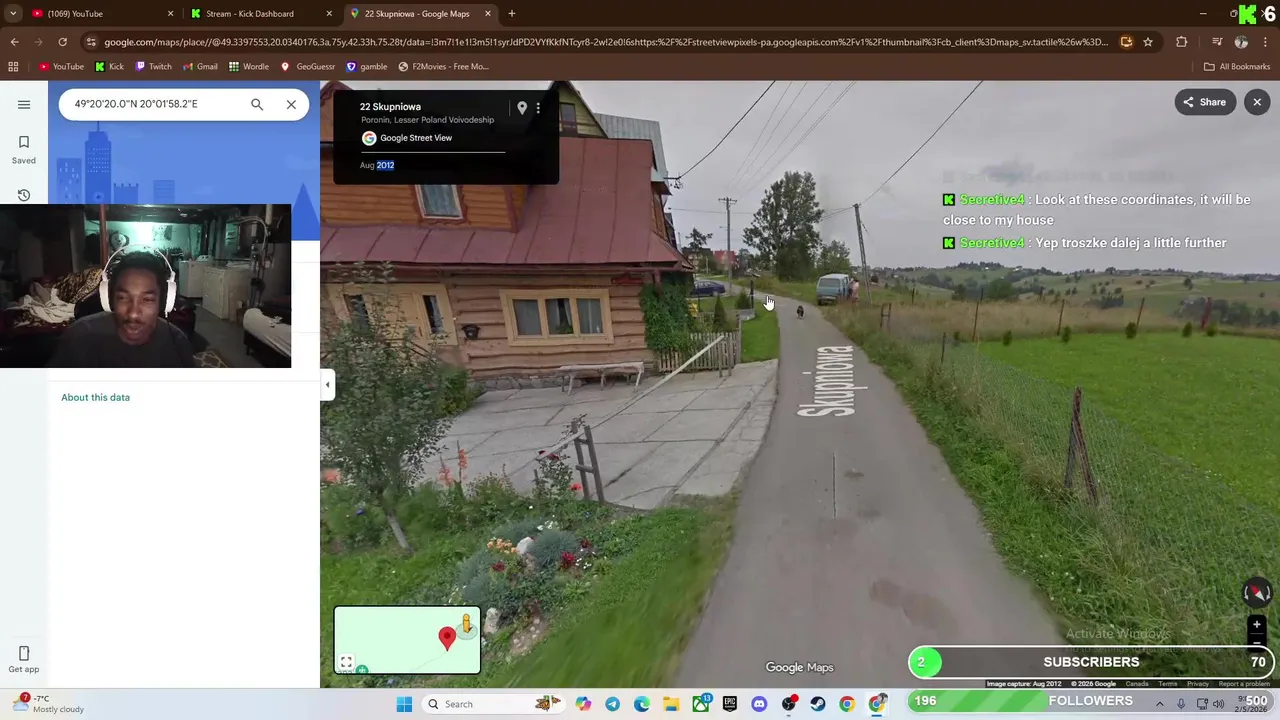Viewport: 1280px width, 720px height.
Task: Open Telegram from the taskbar
Action: tap(612, 704)
